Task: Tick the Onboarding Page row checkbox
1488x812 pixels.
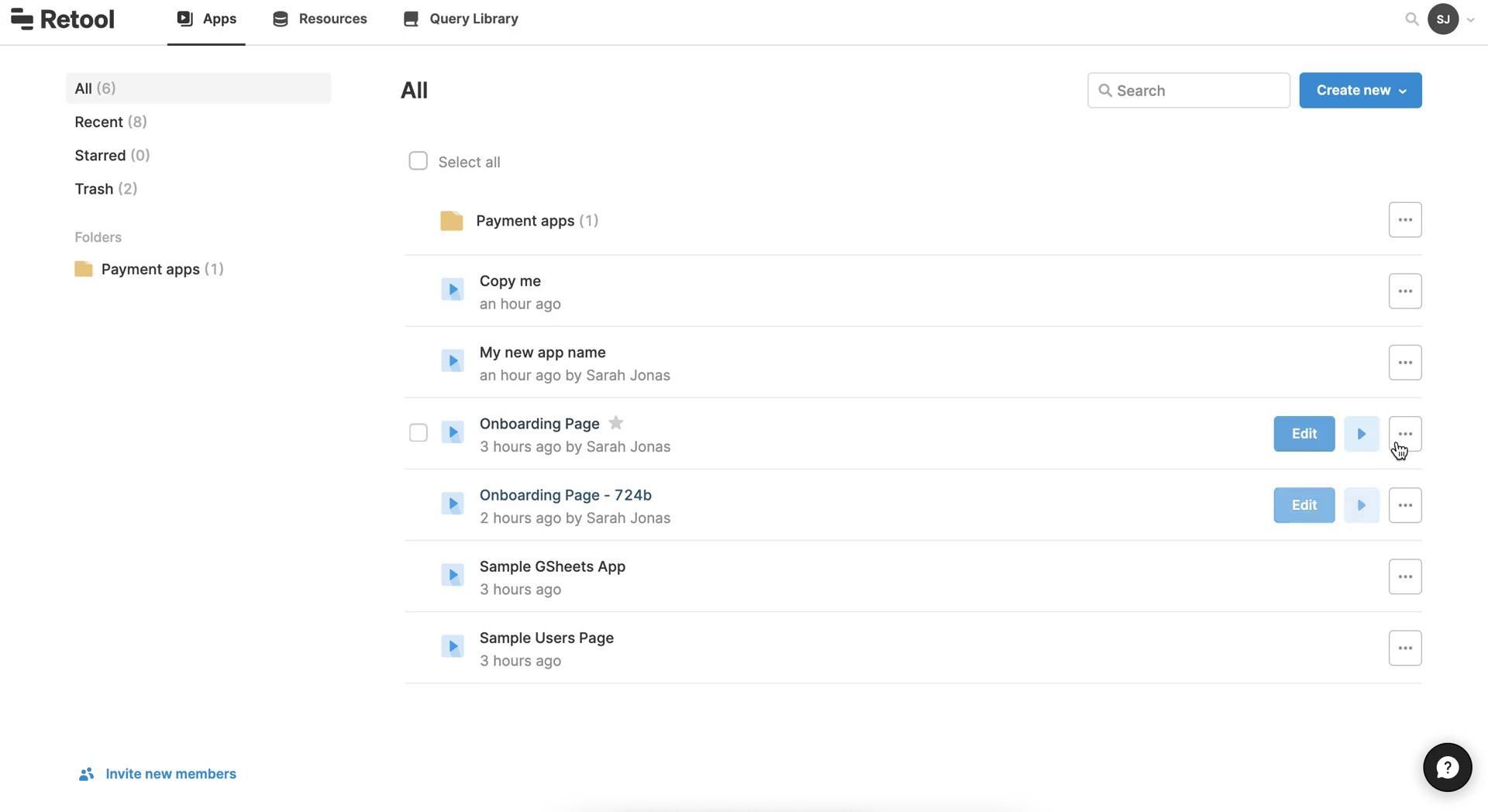Action: coord(418,432)
